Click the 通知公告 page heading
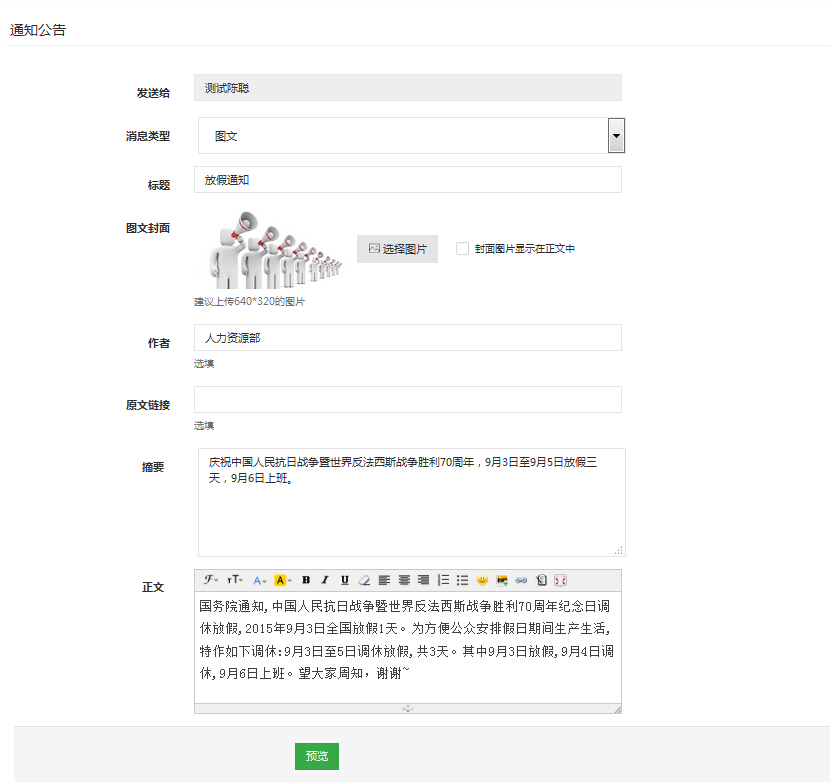The height and width of the screenshot is (782, 830). 38,30
